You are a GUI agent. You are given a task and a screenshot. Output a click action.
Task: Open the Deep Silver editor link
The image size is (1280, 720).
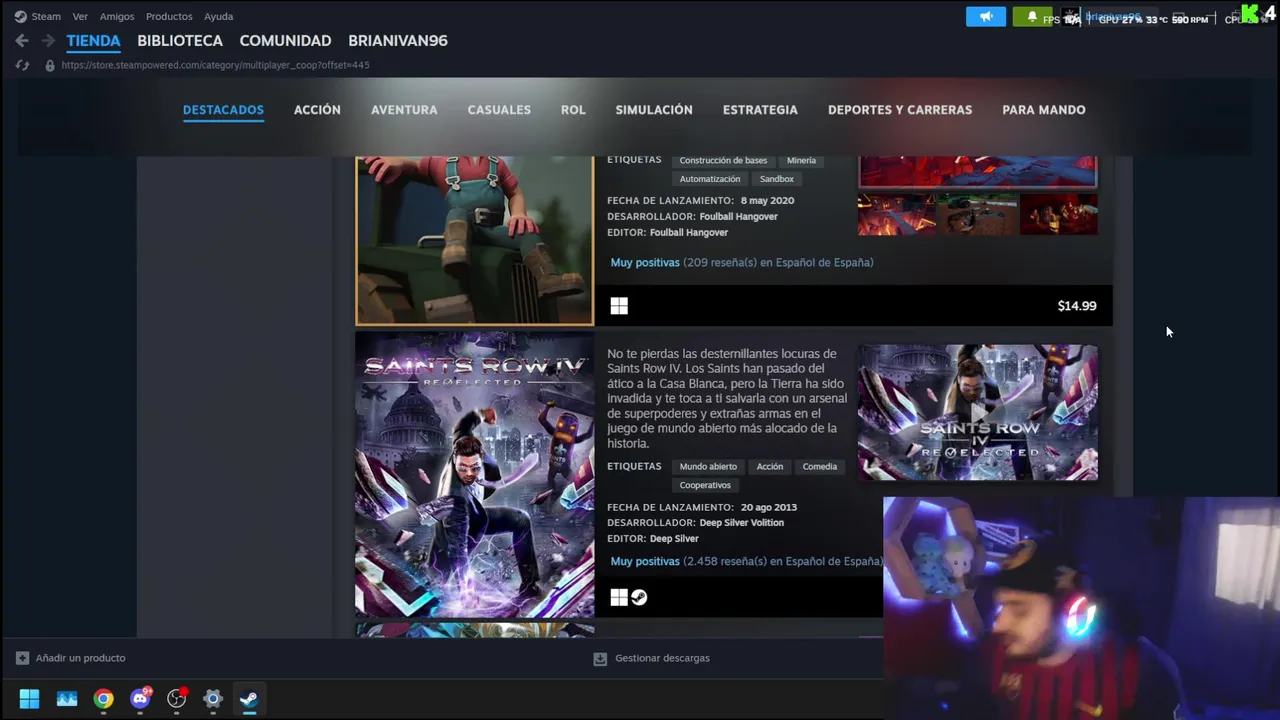(674, 539)
